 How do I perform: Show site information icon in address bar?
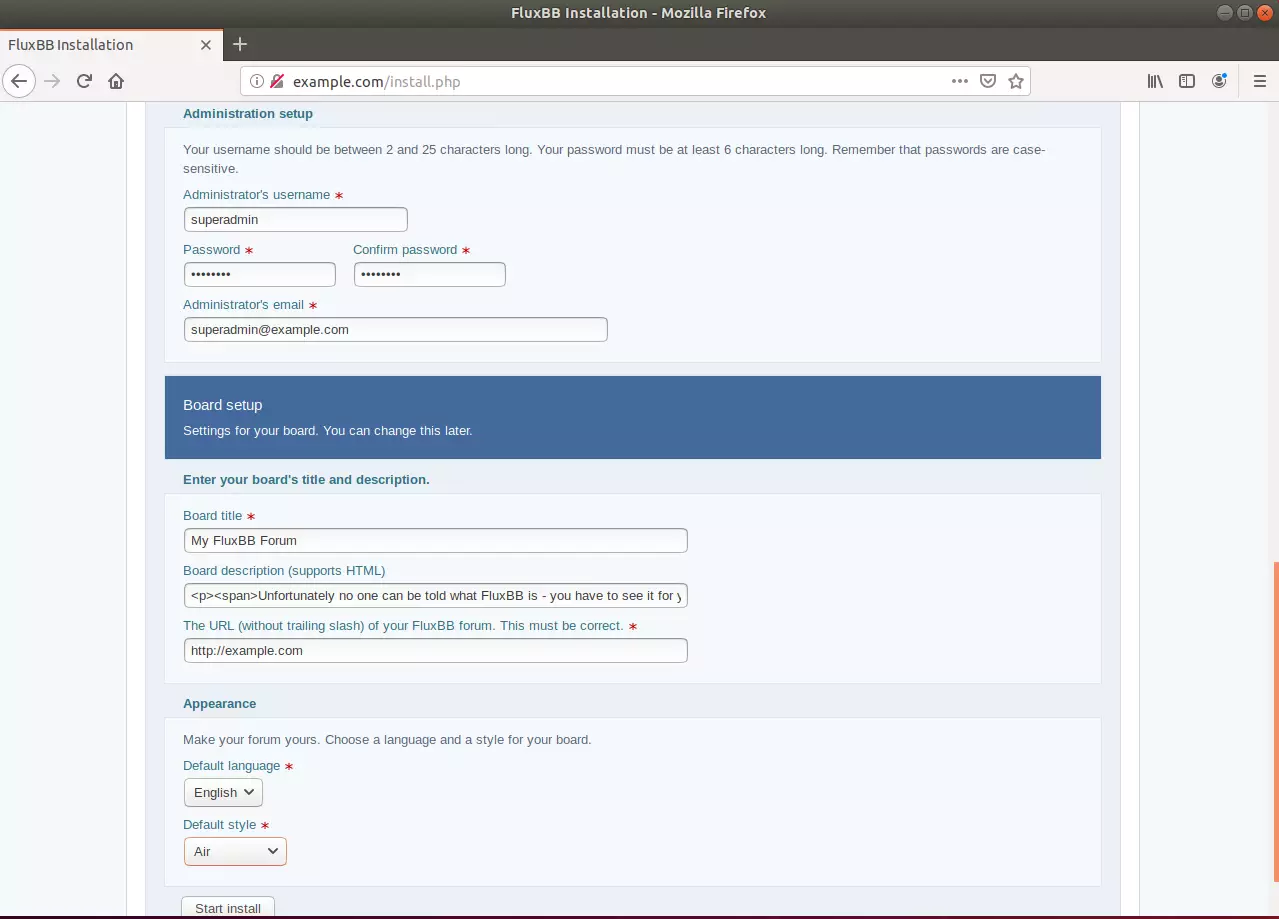pyautogui.click(x=257, y=82)
